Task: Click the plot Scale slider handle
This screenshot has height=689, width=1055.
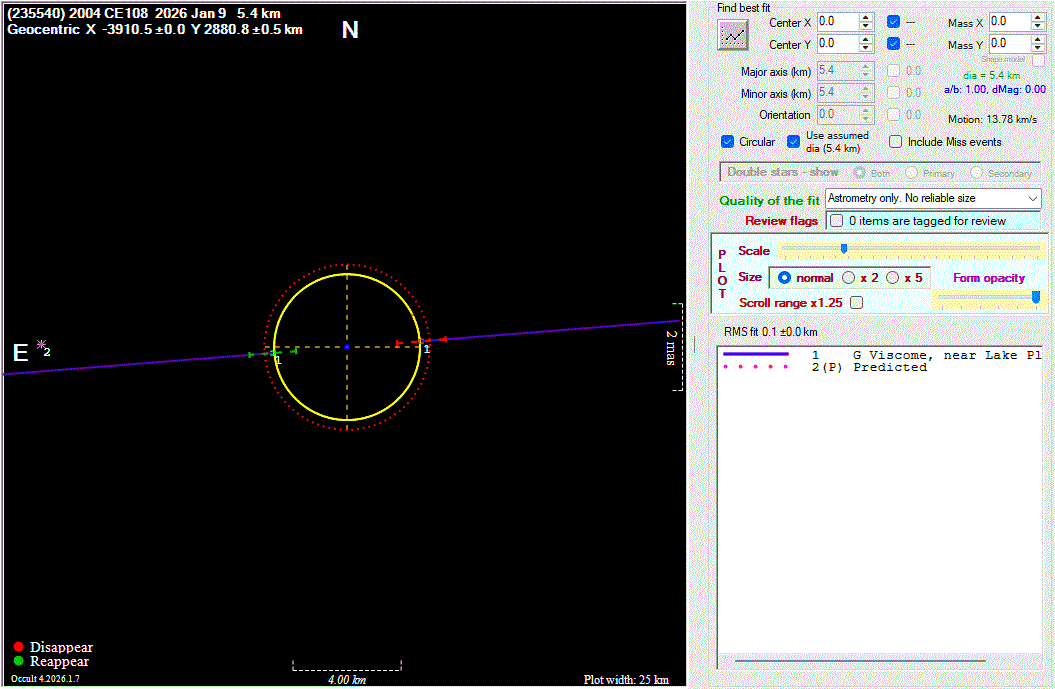Action: point(844,249)
